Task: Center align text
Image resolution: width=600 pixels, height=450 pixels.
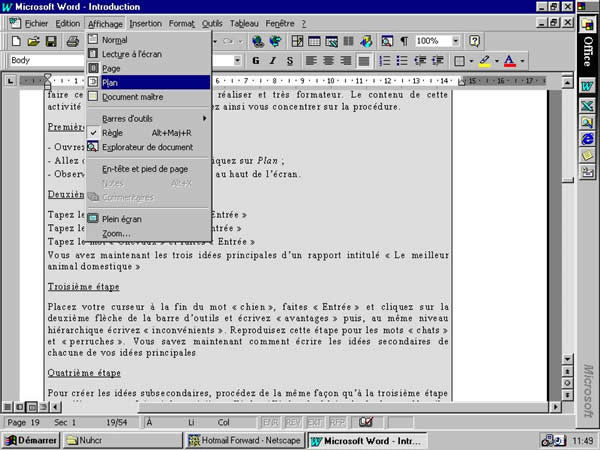Action: pos(328,60)
